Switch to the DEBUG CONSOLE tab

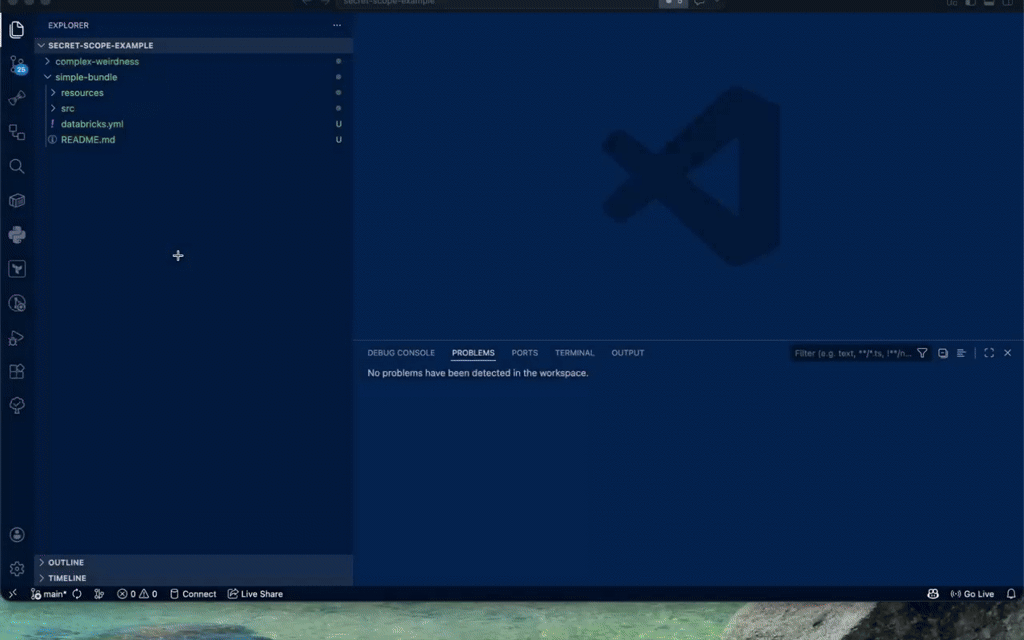coord(401,353)
